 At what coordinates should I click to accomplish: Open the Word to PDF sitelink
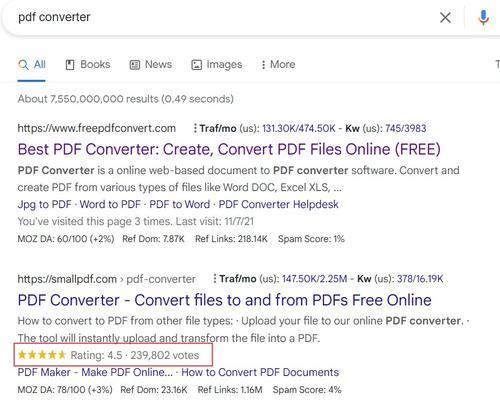(x=110, y=204)
